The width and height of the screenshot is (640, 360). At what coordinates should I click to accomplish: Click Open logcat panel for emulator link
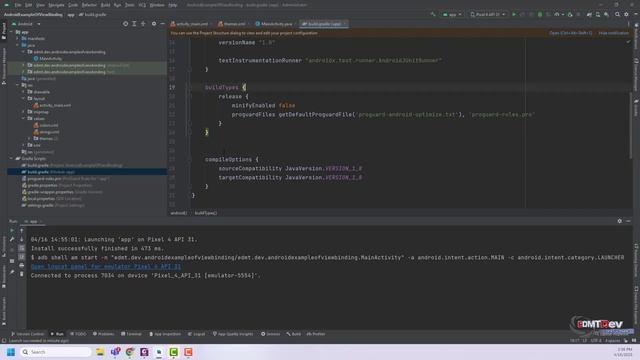click(x=106, y=267)
